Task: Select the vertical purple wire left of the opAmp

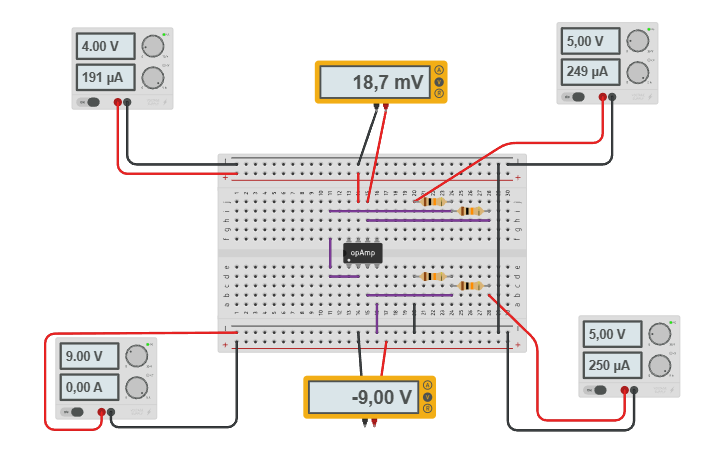Action: point(330,253)
